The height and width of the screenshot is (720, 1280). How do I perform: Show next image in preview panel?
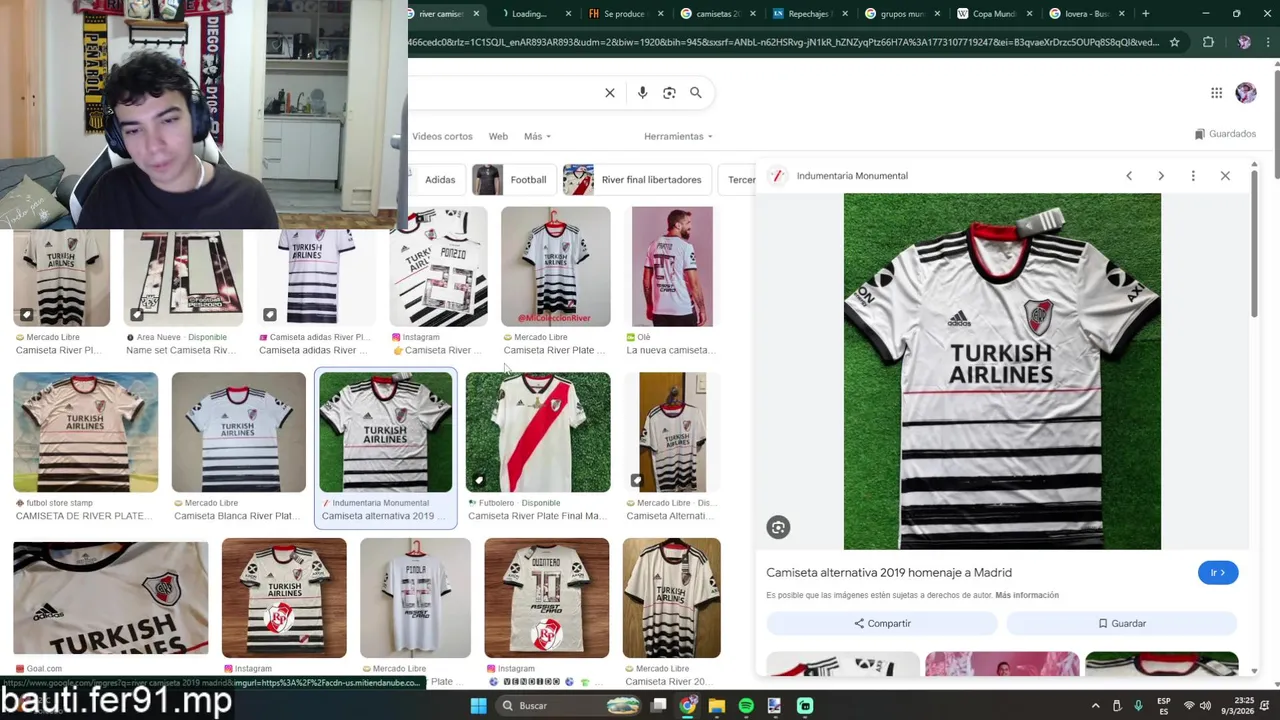pos(1161,176)
